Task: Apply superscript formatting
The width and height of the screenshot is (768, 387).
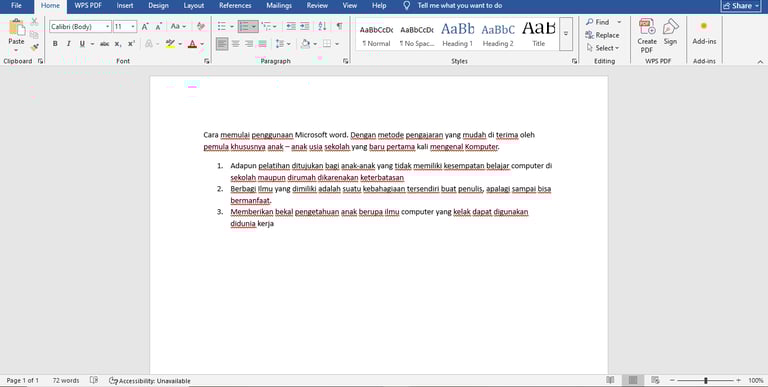Action: tap(131, 44)
